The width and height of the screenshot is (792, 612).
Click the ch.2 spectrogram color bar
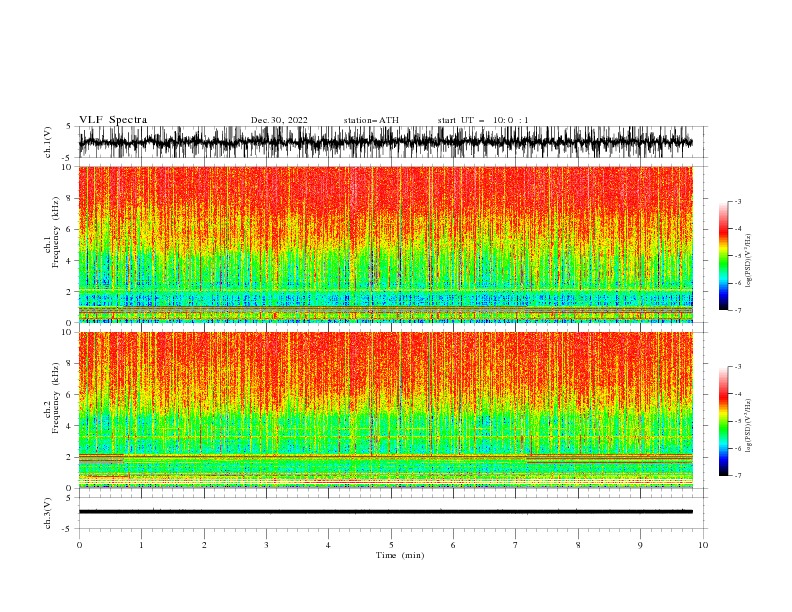point(723,421)
